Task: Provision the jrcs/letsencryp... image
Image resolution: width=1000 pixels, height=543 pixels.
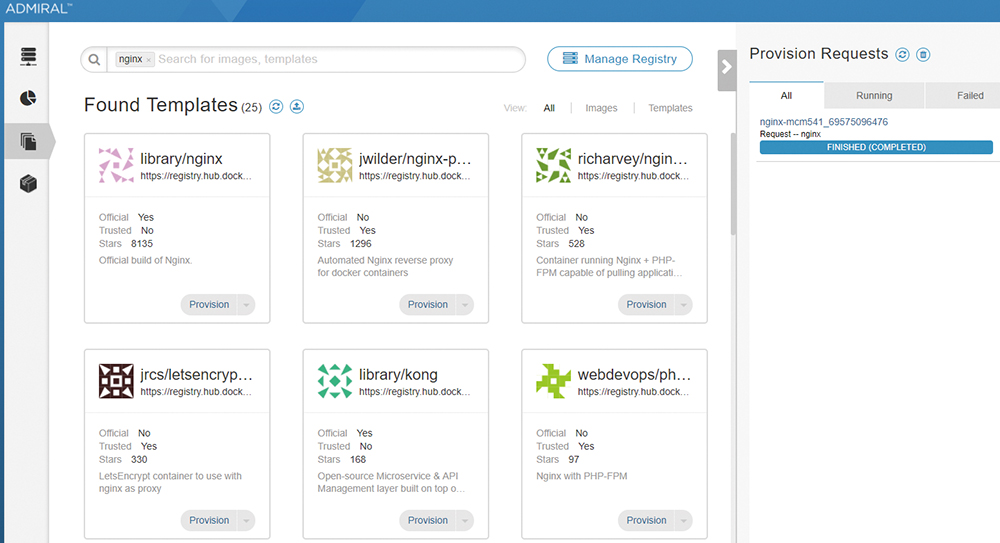Action: [x=209, y=520]
